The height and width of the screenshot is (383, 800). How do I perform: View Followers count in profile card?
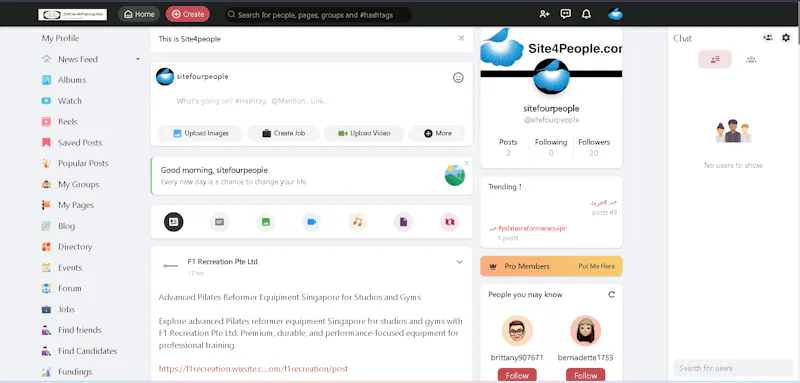(594, 147)
